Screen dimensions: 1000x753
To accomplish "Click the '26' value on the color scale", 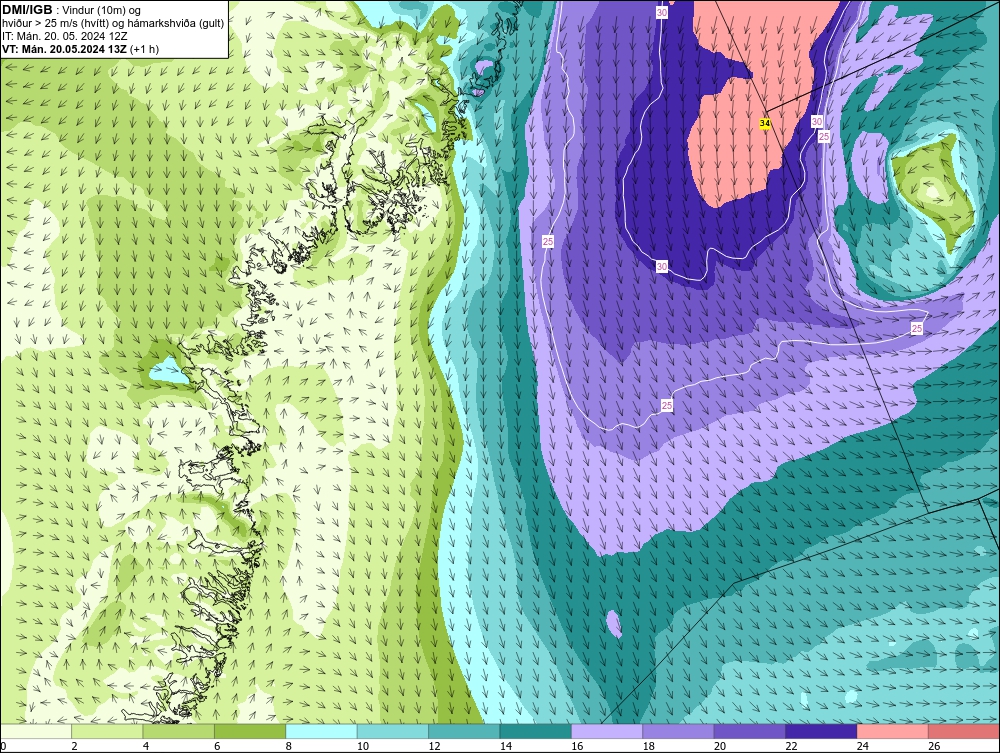I will pos(934,746).
